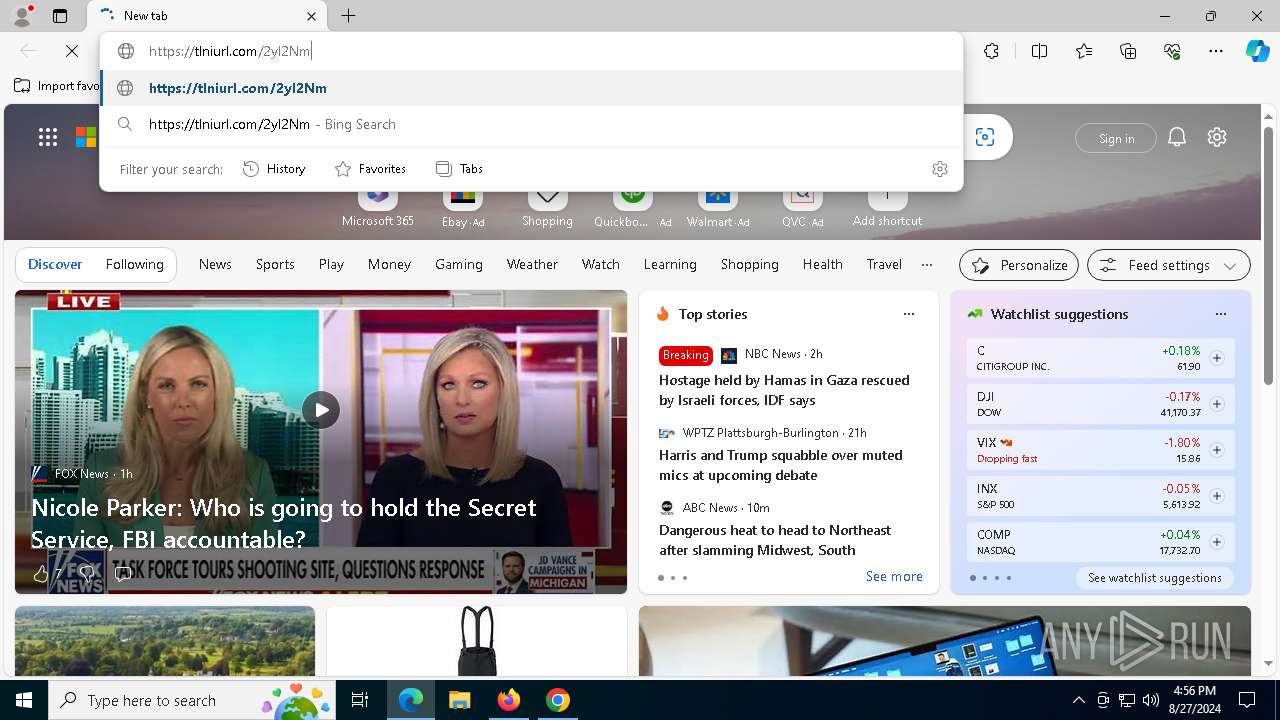Open Collections toolbar icon

click(x=1128, y=51)
